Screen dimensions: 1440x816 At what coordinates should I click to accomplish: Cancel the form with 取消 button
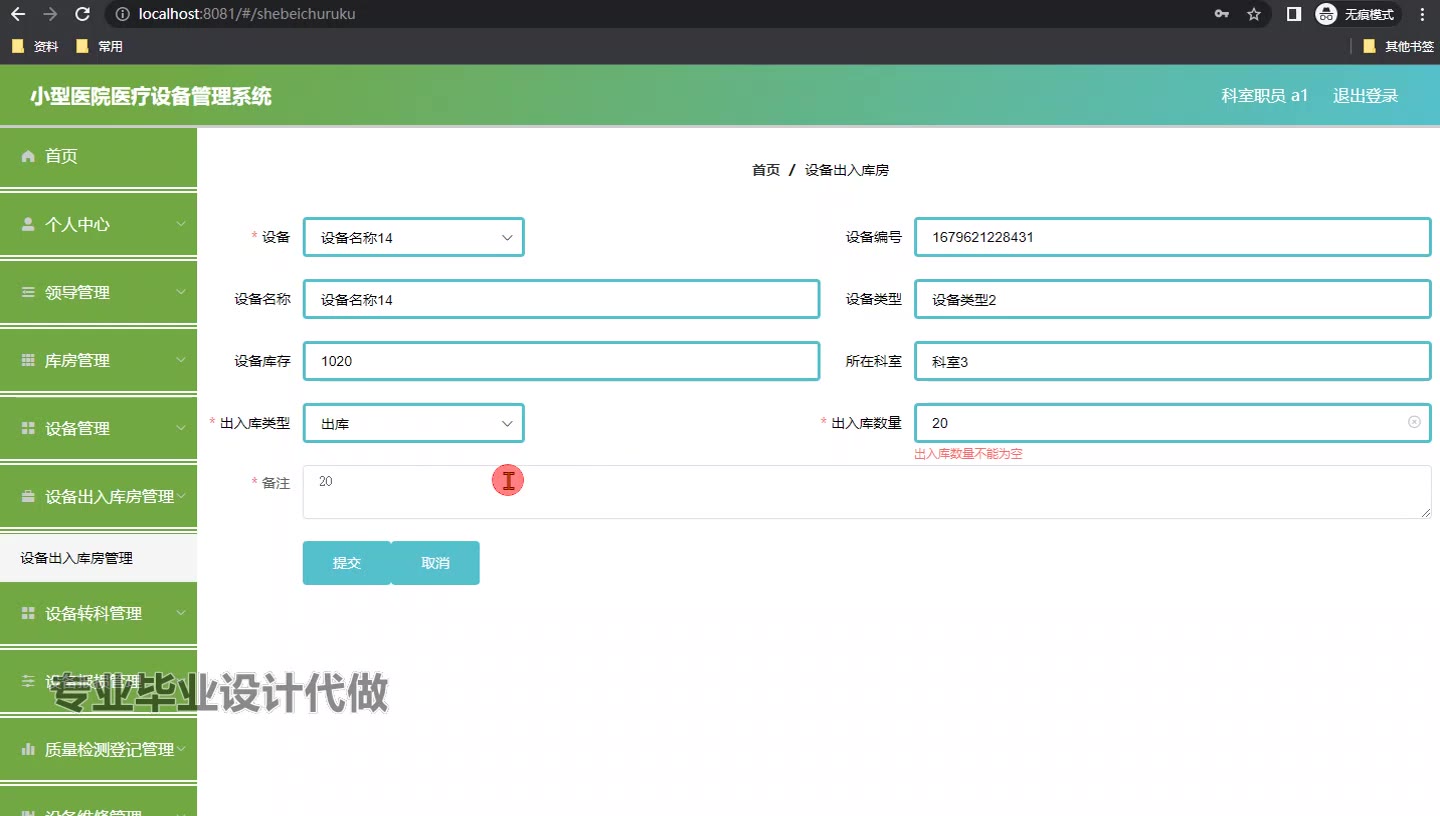click(435, 563)
